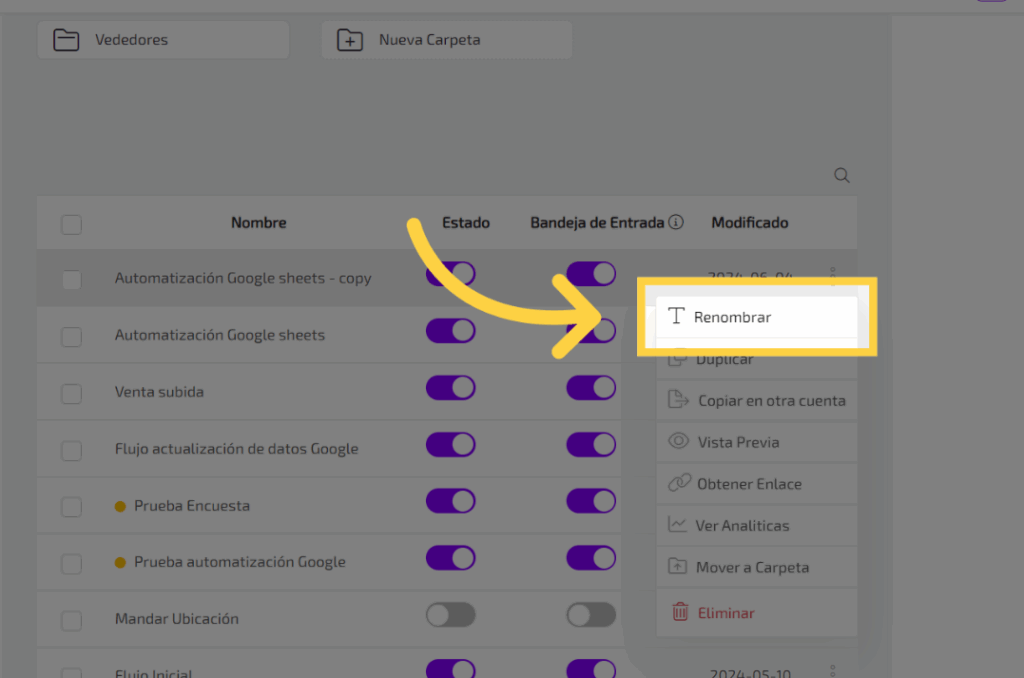This screenshot has height=678, width=1024.
Task: Check the select-all checkbox in table header
Action: (71, 224)
